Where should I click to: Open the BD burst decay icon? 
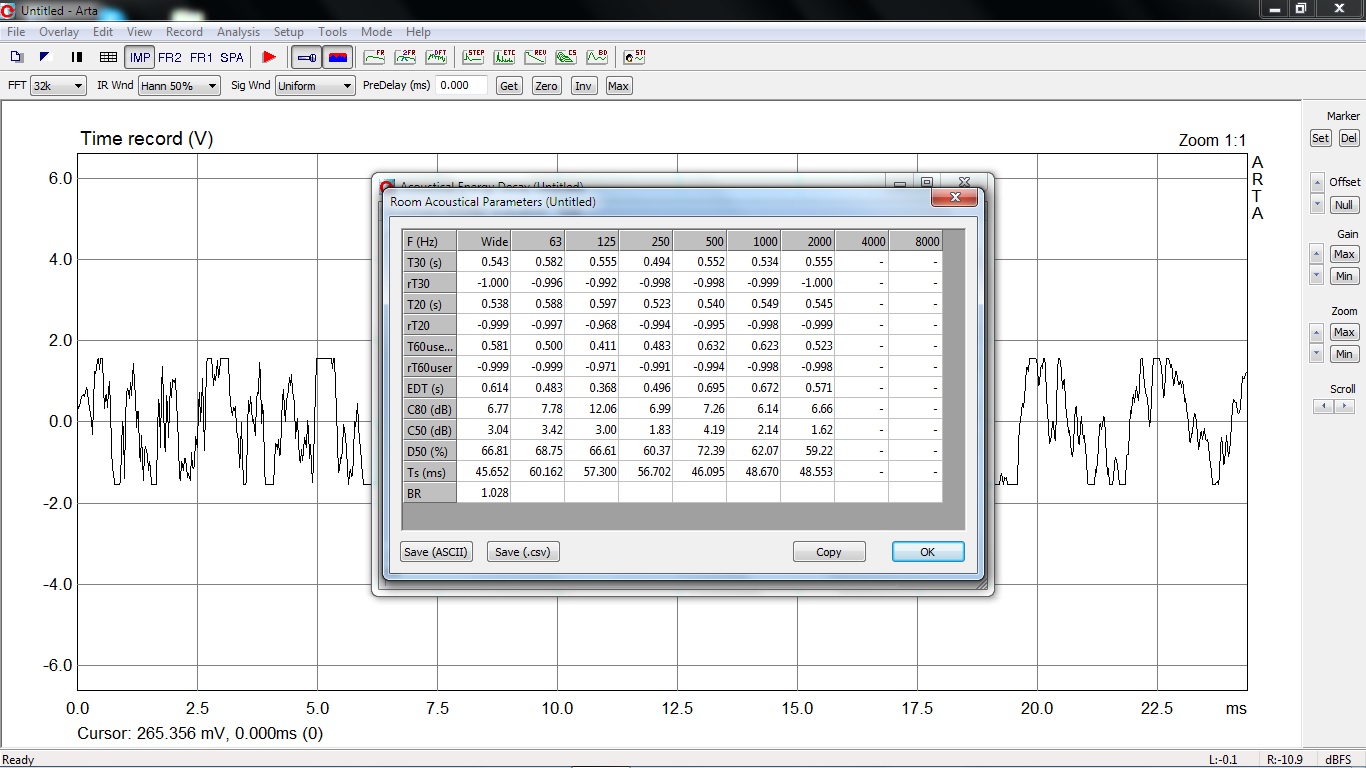coord(596,57)
